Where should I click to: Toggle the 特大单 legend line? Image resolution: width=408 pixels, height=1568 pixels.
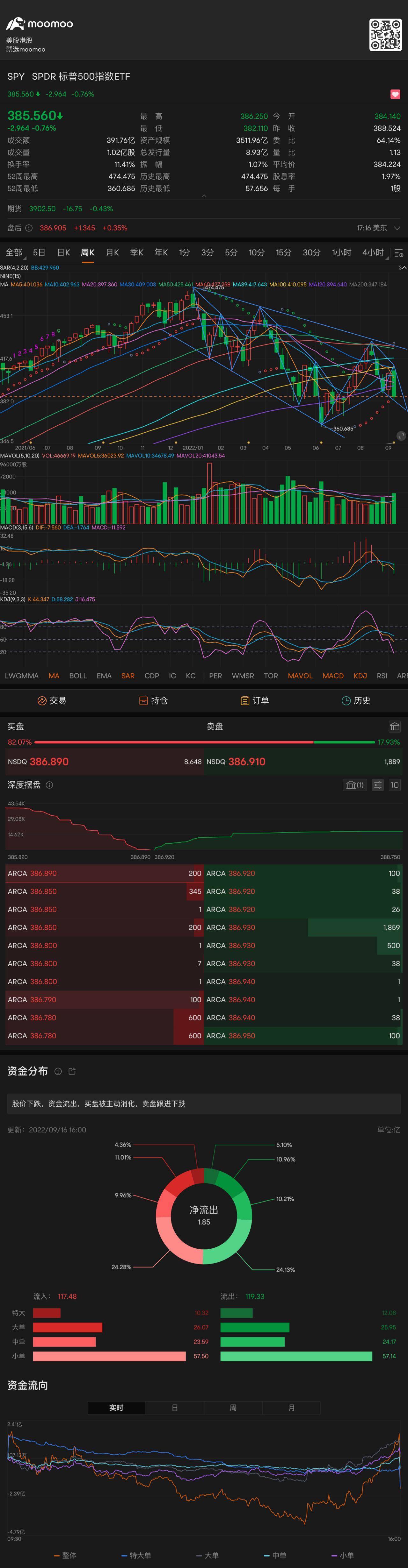pyautogui.click(x=137, y=1555)
